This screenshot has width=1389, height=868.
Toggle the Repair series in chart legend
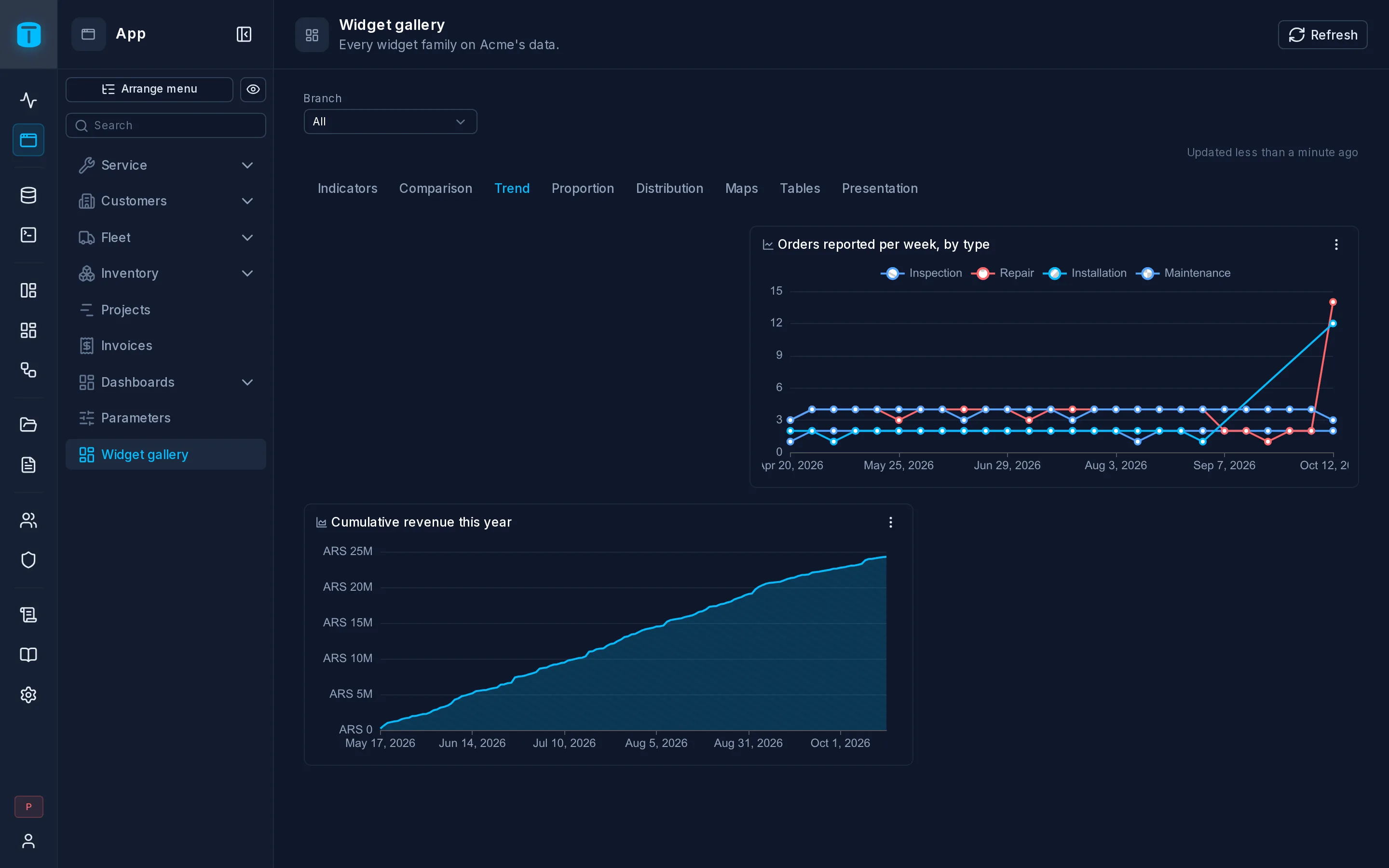coord(1002,273)
